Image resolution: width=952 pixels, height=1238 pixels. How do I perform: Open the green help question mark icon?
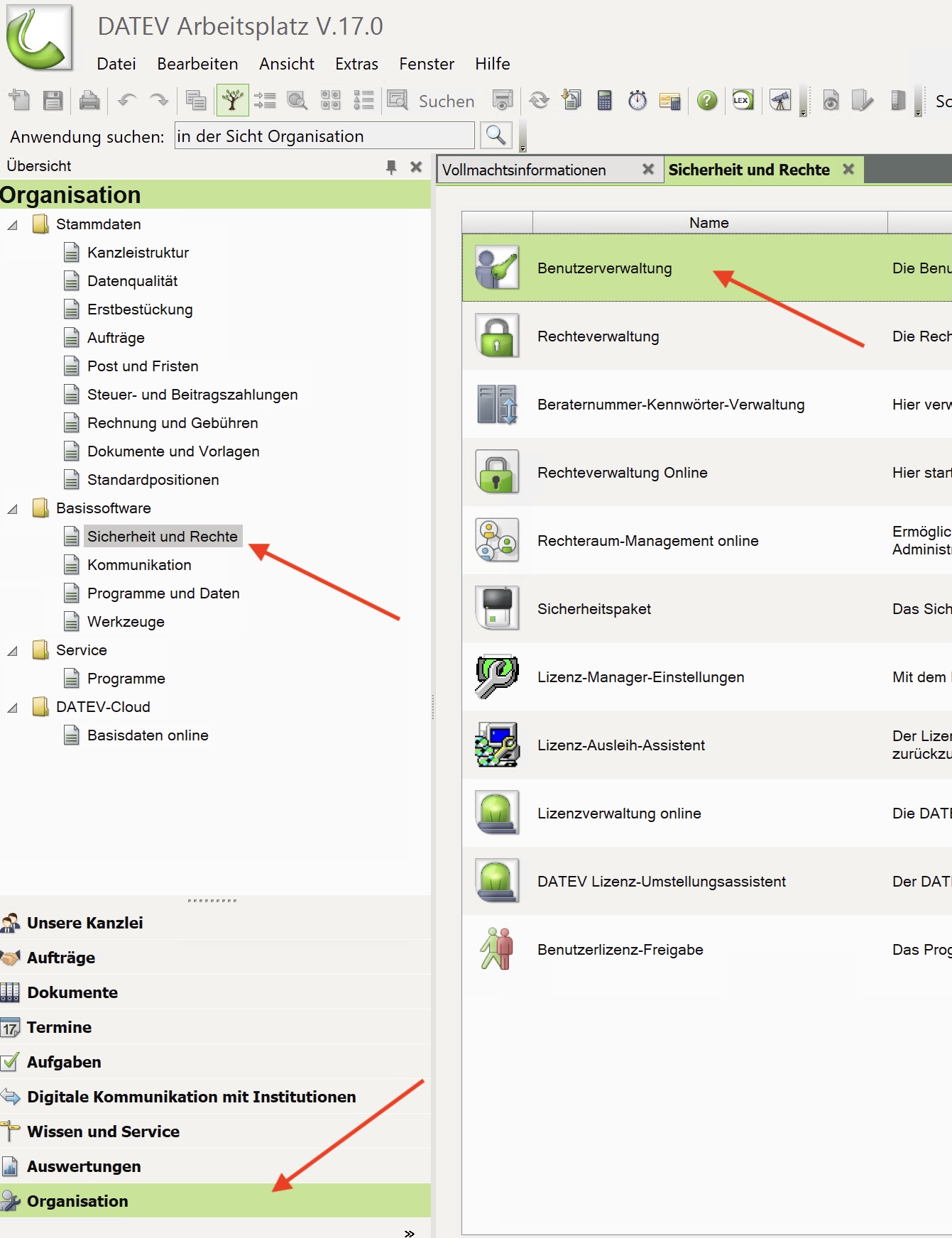pos(707,101)
